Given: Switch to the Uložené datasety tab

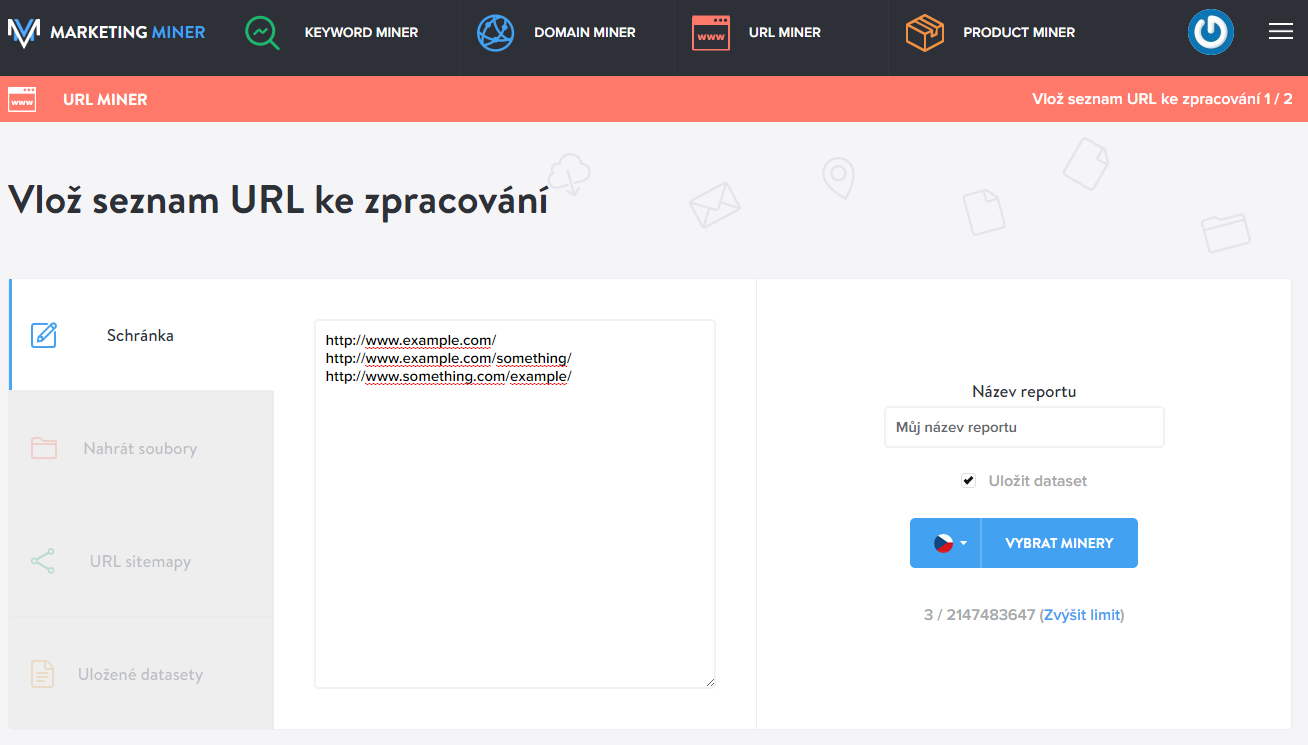Looking at the screenshot, I should coord(141,674).
